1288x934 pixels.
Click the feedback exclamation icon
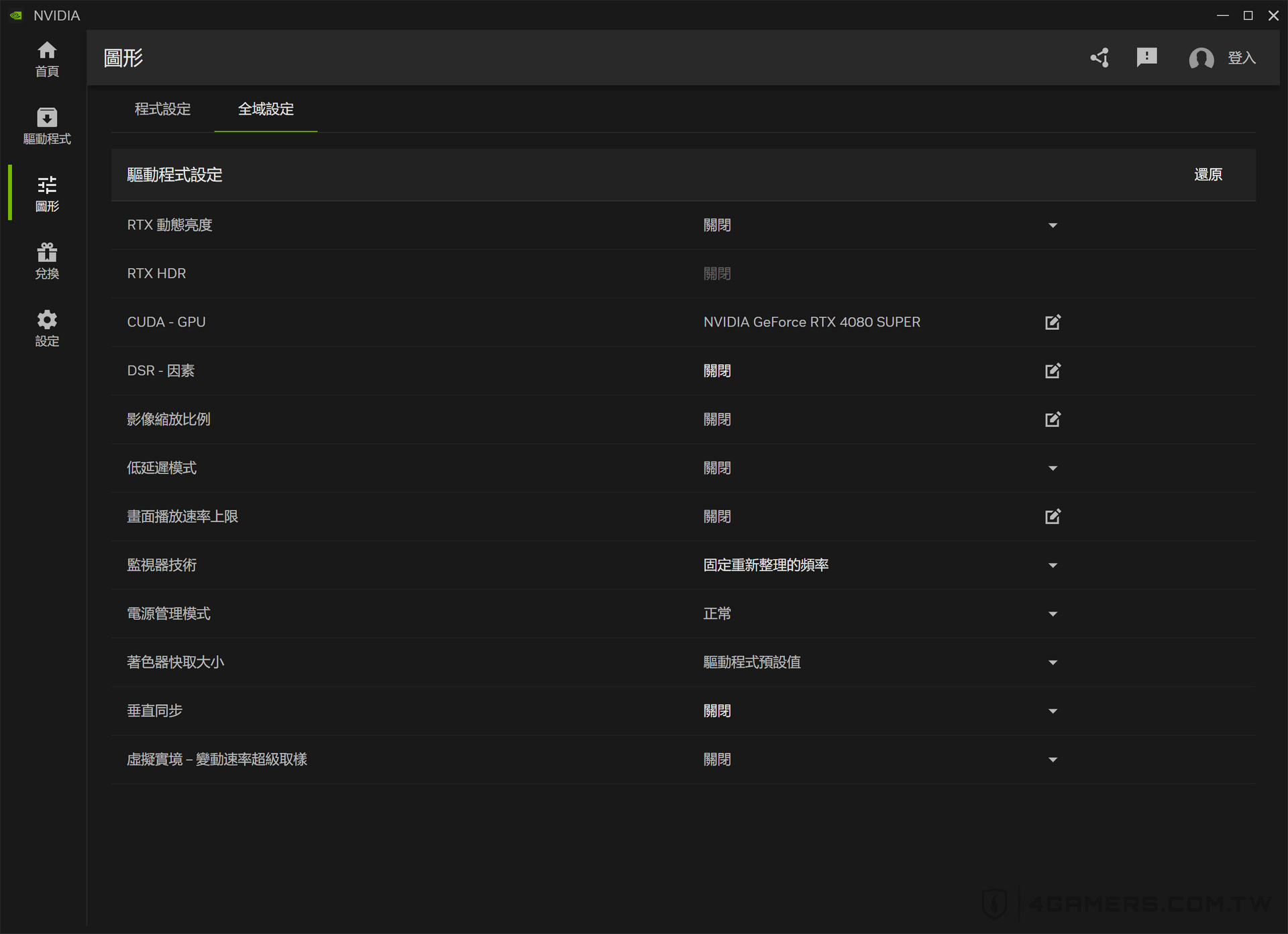[1146, 58]
